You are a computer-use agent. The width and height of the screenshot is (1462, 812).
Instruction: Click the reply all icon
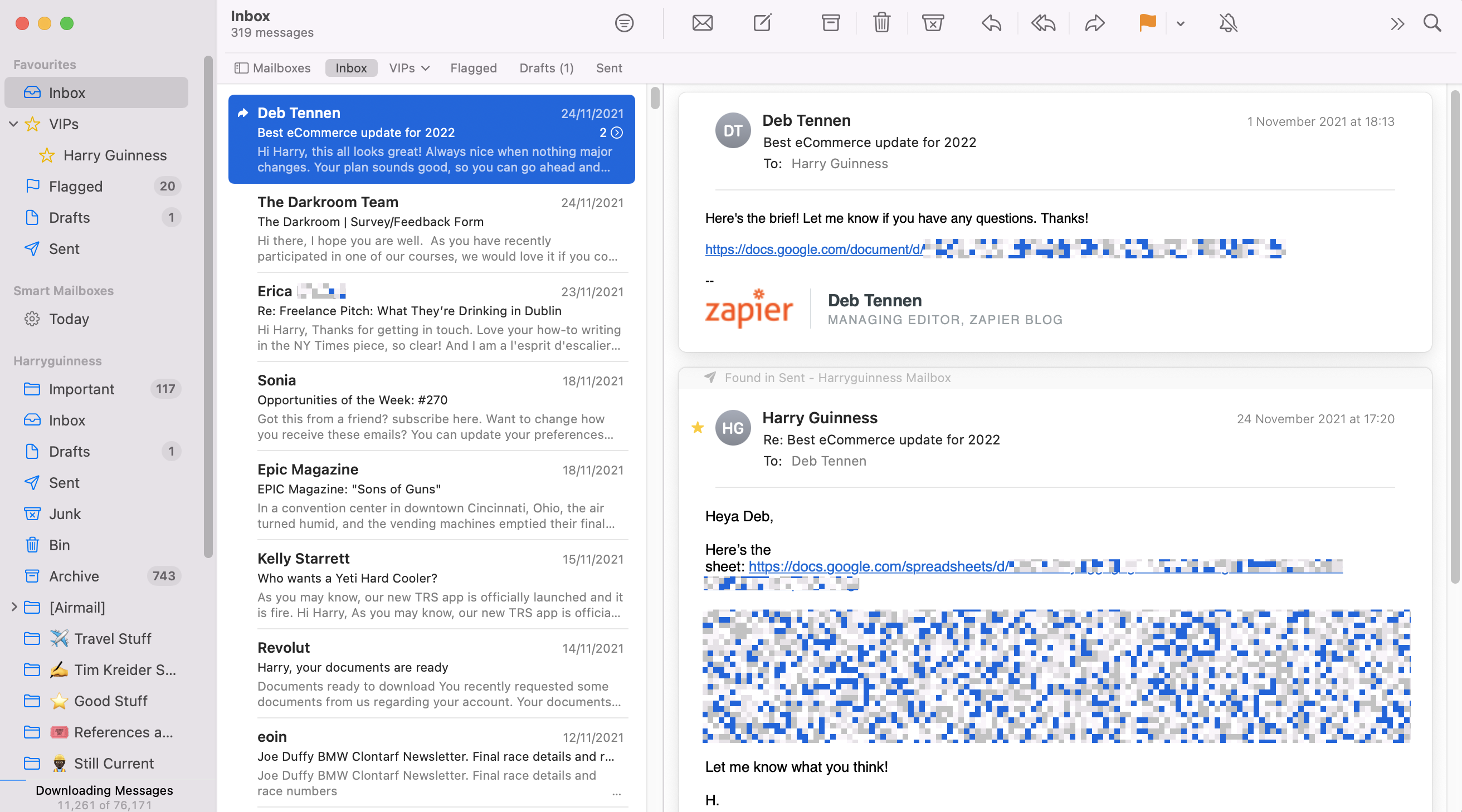point(1043,22)
